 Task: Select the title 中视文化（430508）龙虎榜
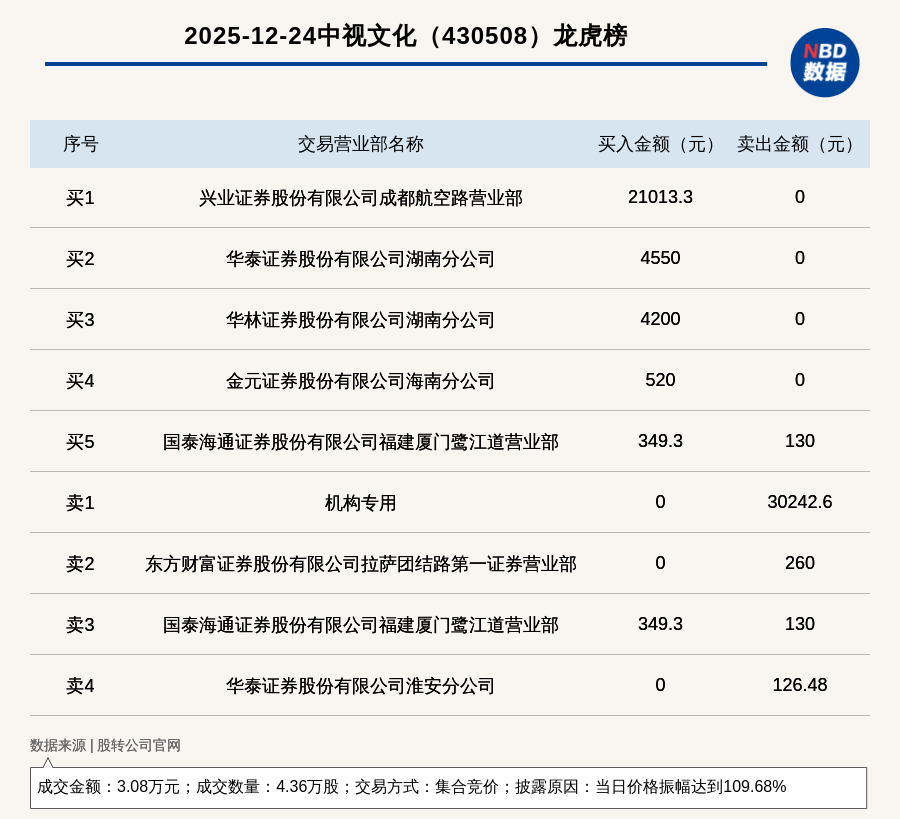pos(405,36)
